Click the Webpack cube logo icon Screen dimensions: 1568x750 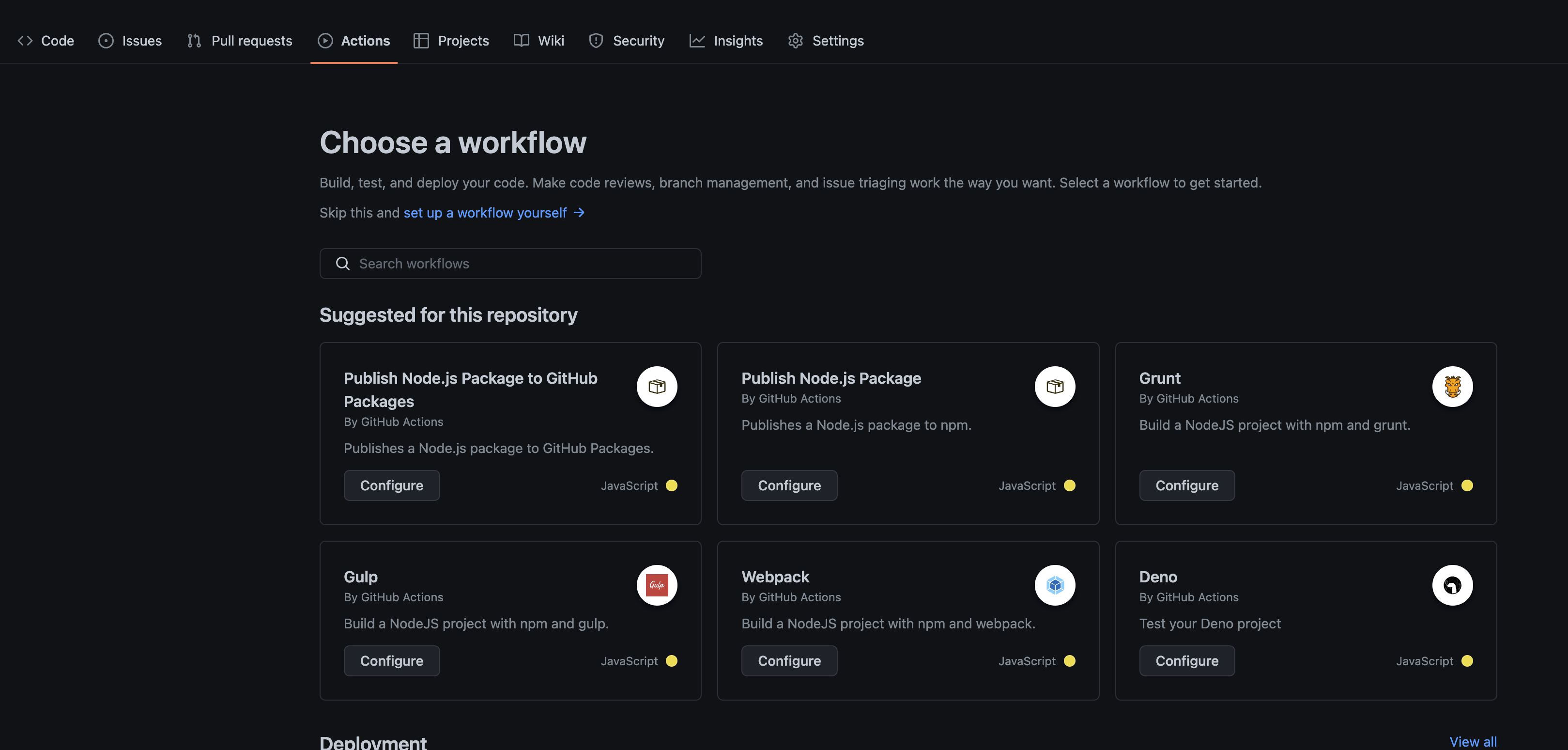pos(1055,585)
